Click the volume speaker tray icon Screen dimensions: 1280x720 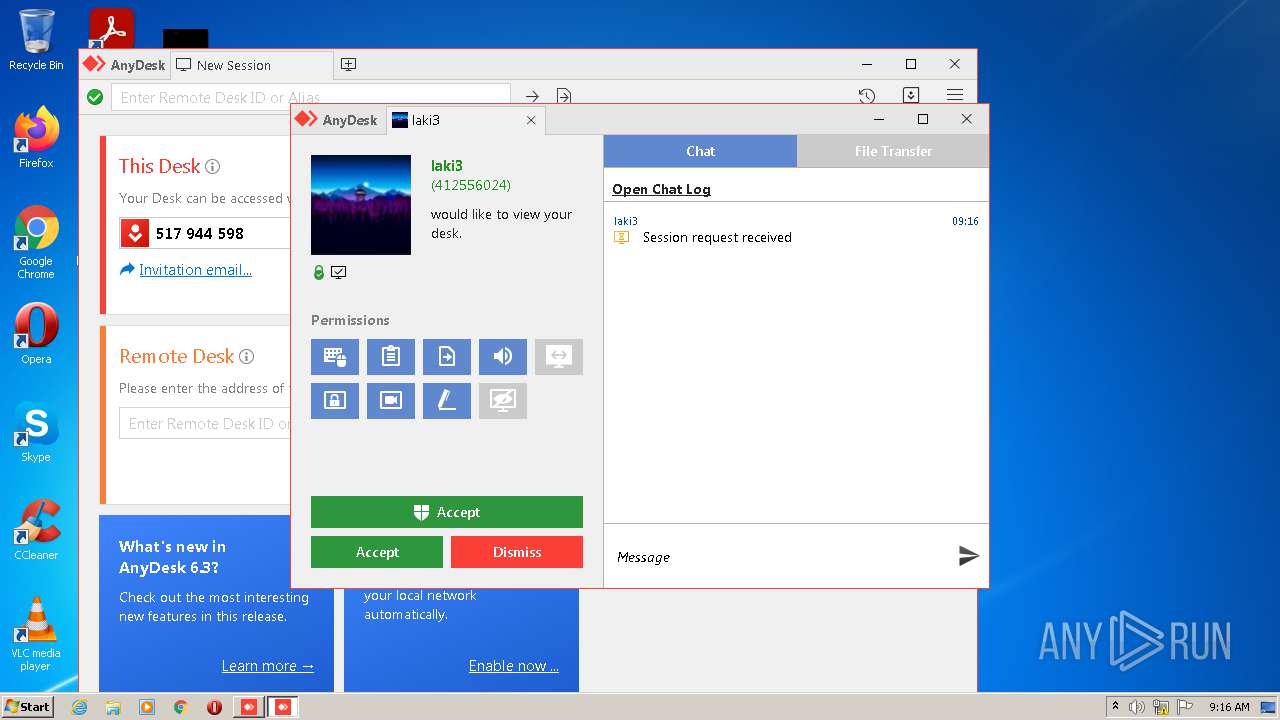1137,707
